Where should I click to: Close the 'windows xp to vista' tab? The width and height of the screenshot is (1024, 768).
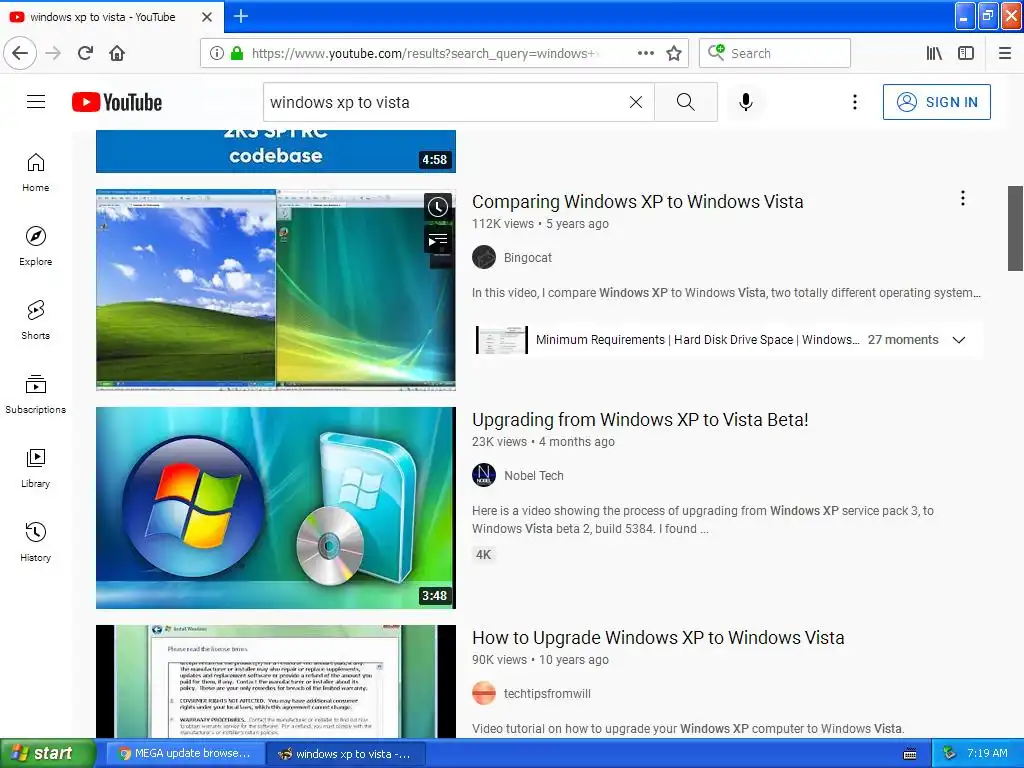[206, 17]
